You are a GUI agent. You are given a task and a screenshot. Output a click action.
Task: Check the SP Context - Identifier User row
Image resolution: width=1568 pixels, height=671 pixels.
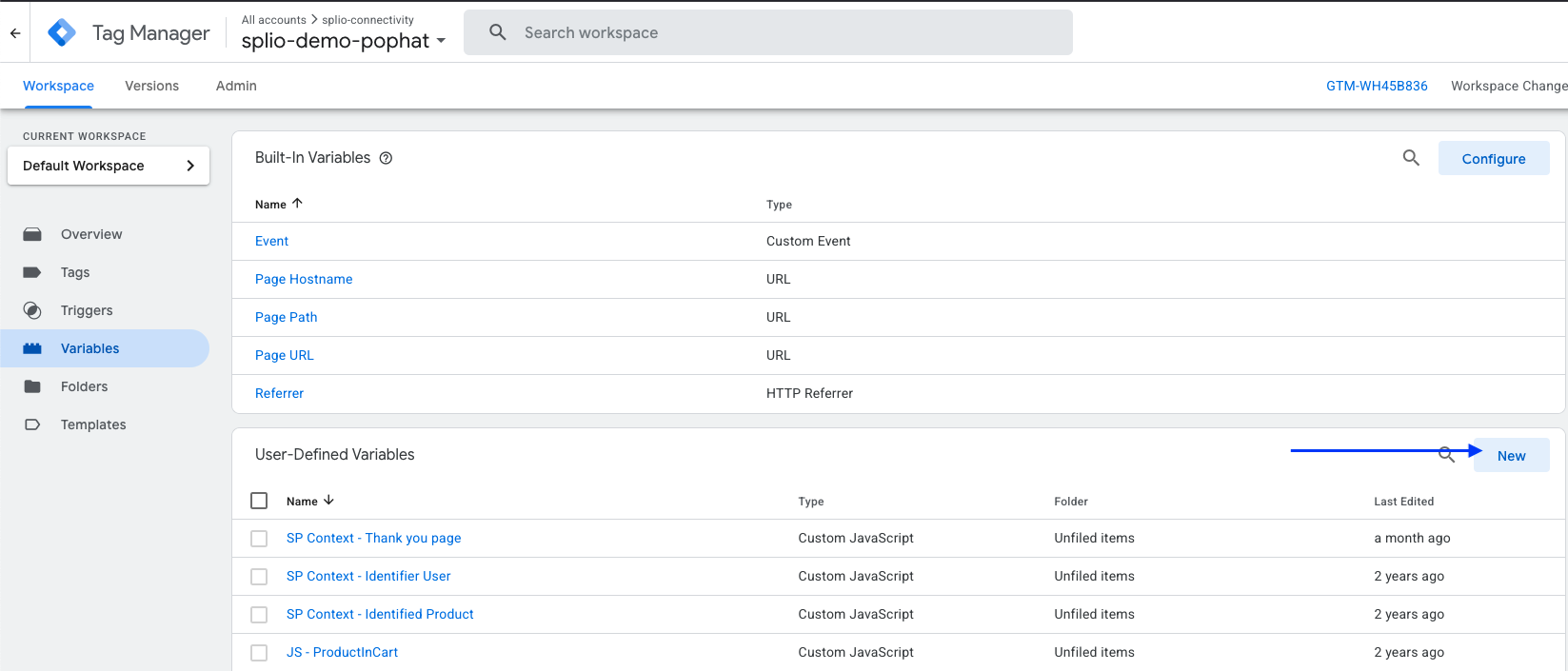click(x=259, y=577)
